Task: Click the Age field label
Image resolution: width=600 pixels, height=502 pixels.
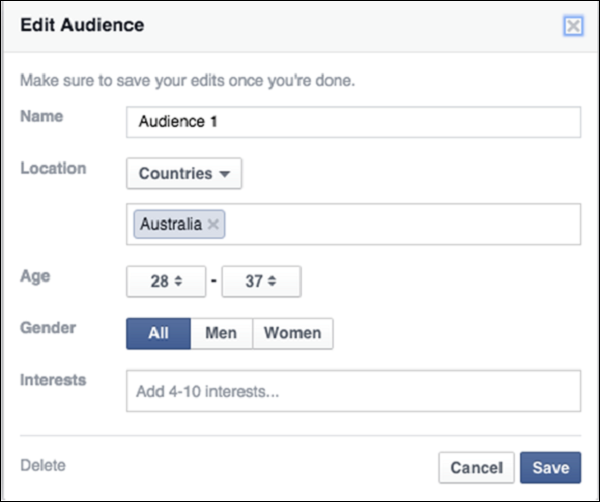Action: 34,276
